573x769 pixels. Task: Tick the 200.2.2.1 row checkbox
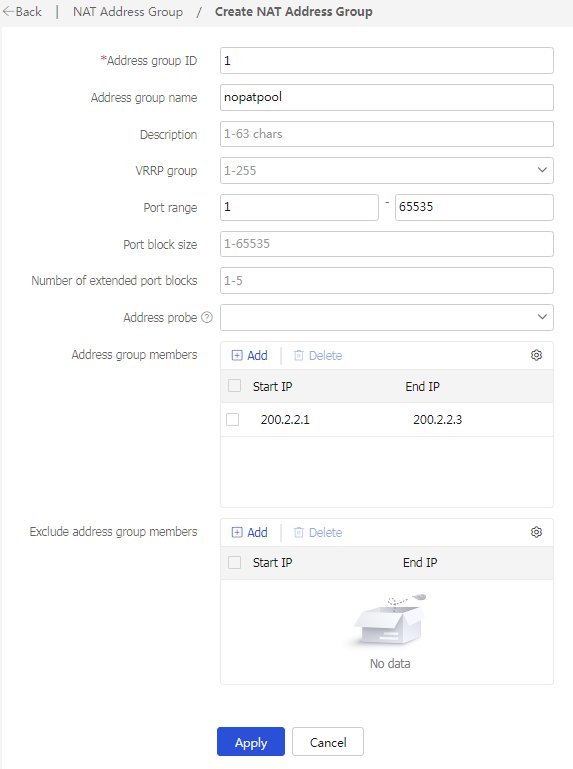click(x=233, y=419)
